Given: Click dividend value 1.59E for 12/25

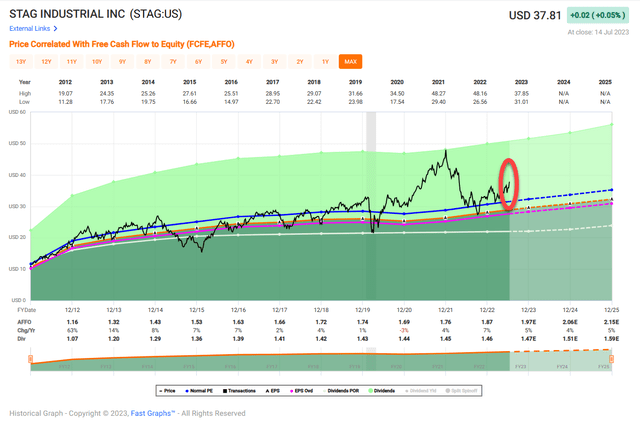Looking at the screenshot, I should coord(611,339).
